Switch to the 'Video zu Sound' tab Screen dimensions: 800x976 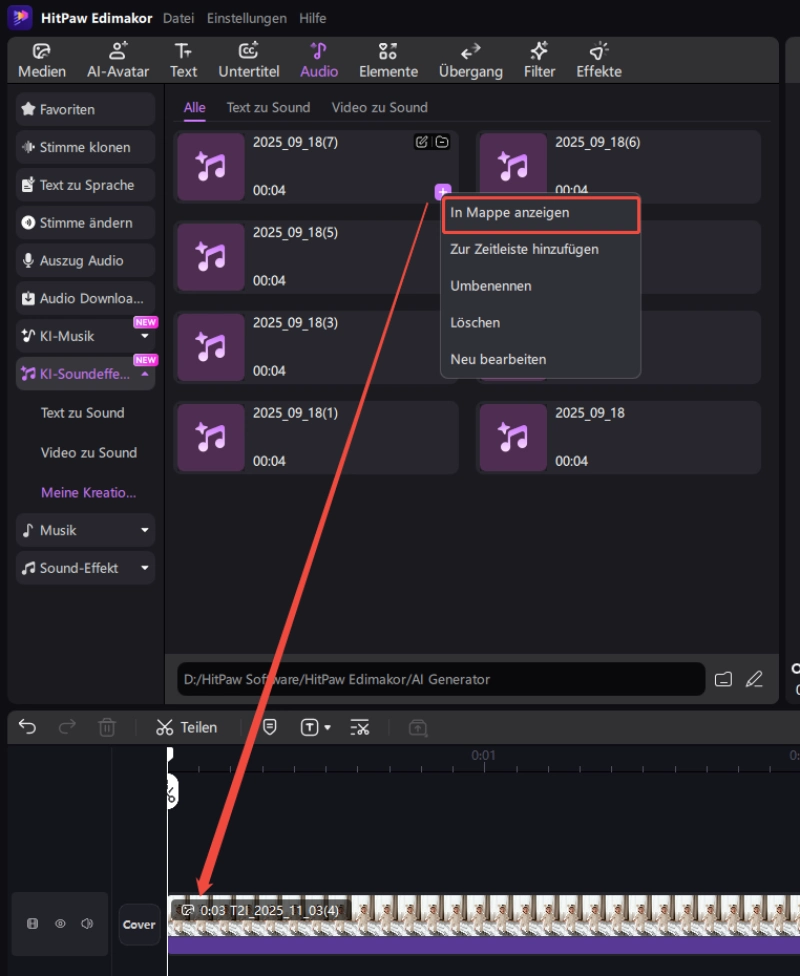(379, 107)
